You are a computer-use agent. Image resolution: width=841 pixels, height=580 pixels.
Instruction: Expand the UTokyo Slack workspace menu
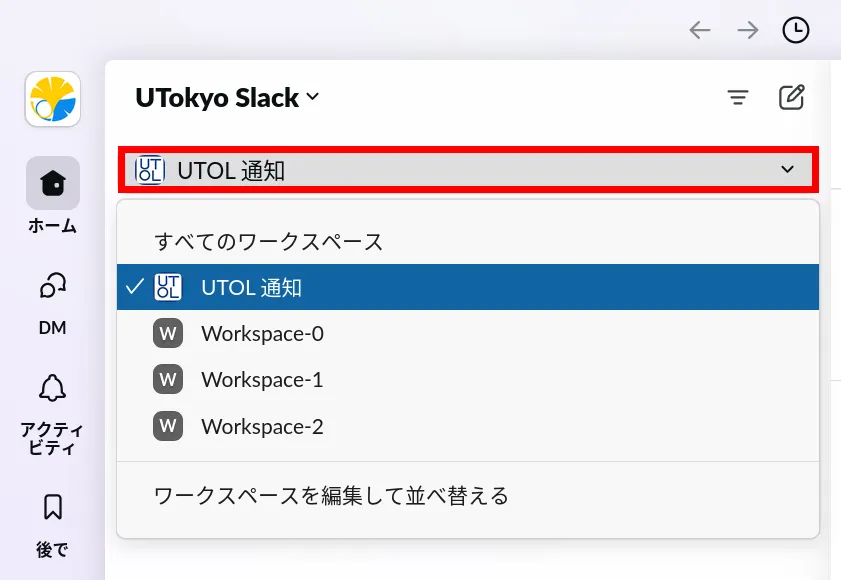[x=227, y=98]
